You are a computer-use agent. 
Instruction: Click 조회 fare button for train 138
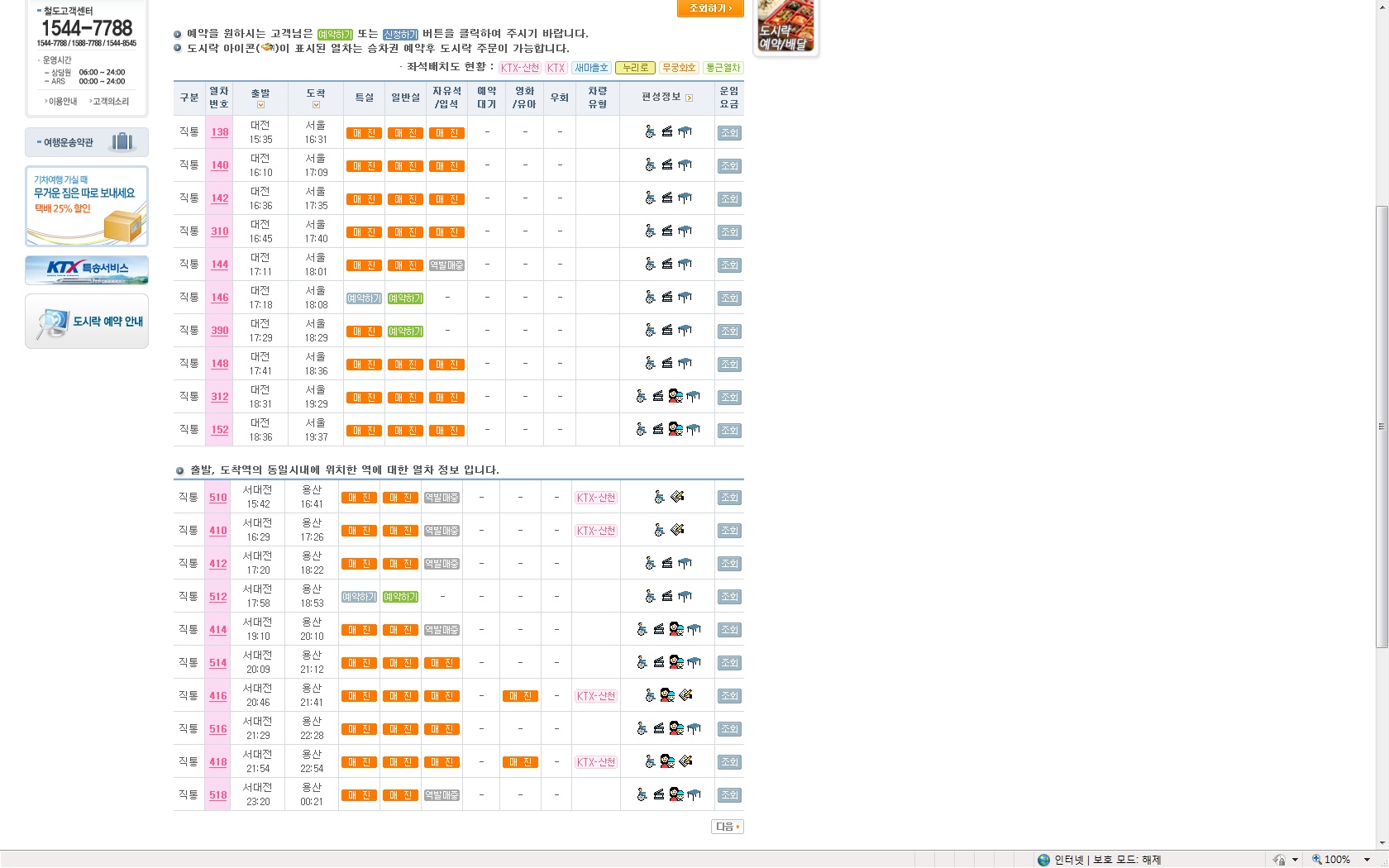tap(729, 133)
